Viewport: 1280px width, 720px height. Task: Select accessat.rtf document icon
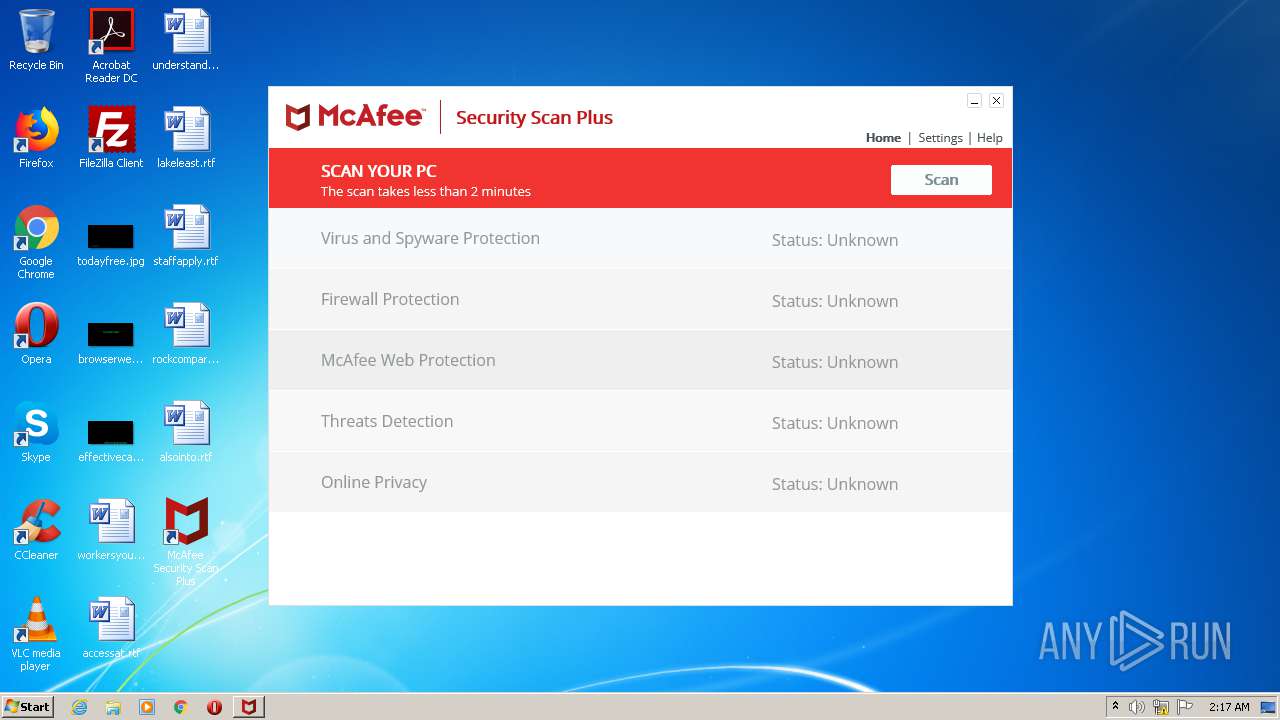(x=111, y=628)
